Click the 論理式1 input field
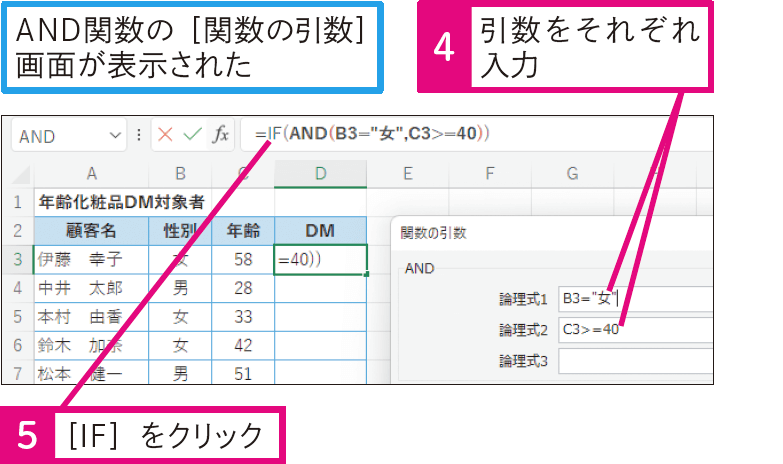783x464 pixels. (636, 299)
